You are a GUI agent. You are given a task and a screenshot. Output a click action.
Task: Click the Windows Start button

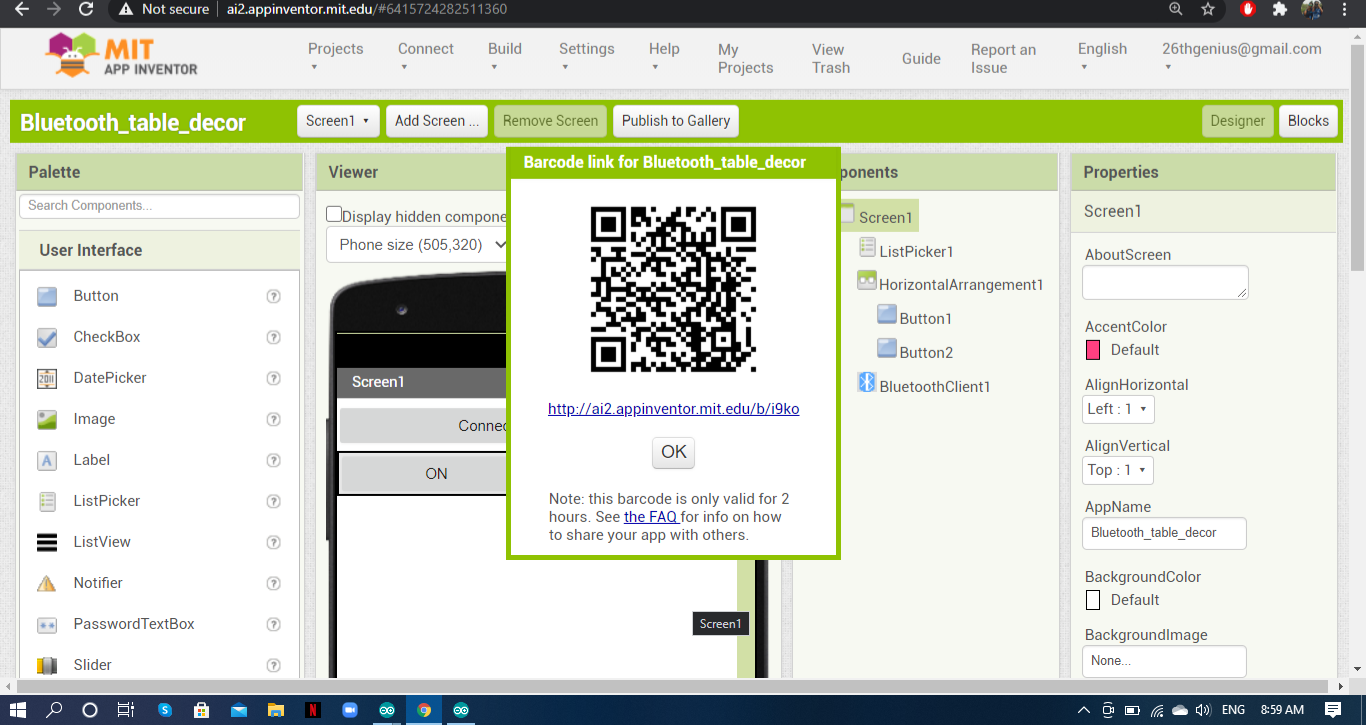click(x=18, y=710)
